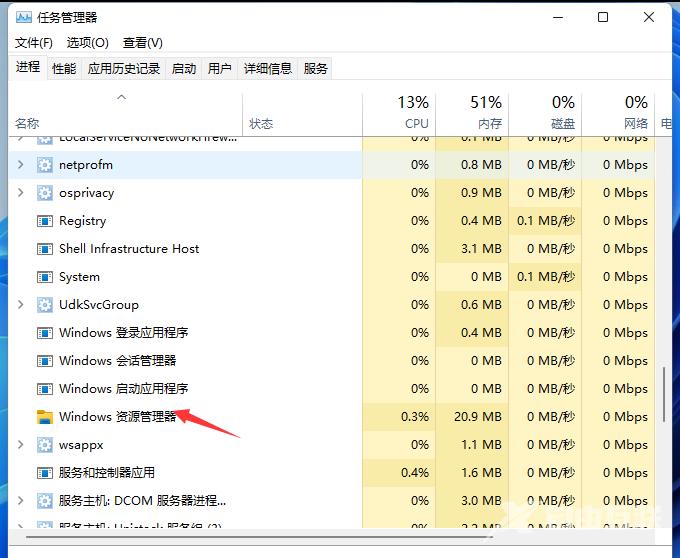Click the UdkSvcGroup gear icon
The image size is (680, 558).
pyautogui.click(x=45, y=305)
